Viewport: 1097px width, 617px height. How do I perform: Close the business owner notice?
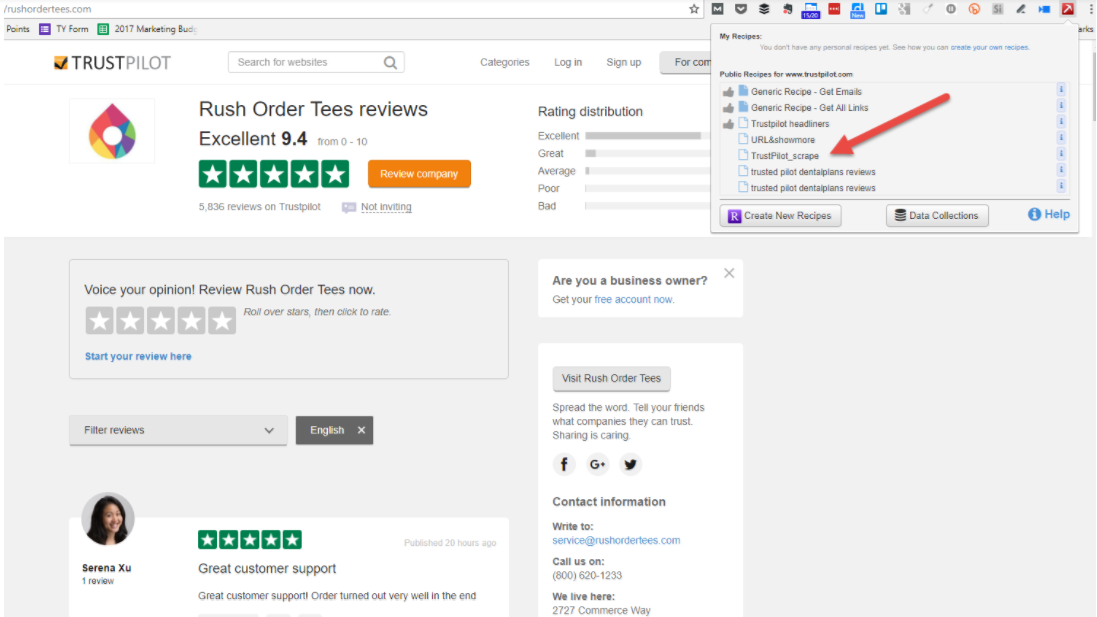729,273
